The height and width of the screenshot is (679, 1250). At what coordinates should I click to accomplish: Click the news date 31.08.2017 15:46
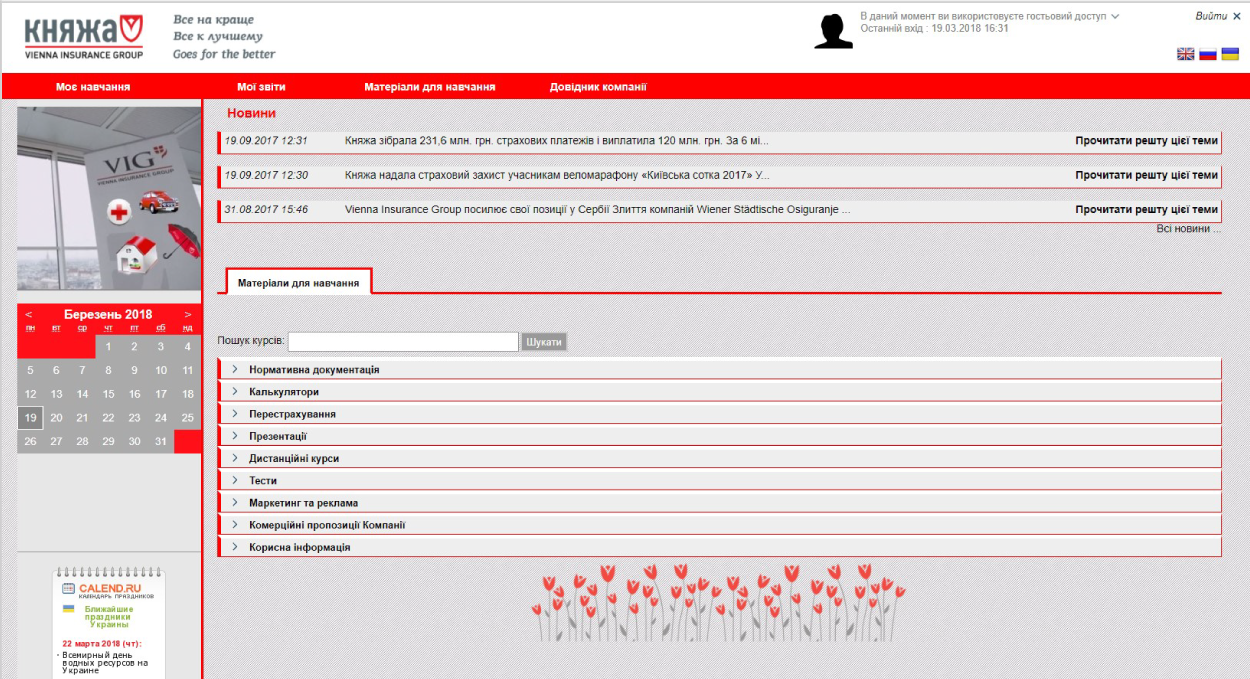pyautogui.click(x=266, y=210)
